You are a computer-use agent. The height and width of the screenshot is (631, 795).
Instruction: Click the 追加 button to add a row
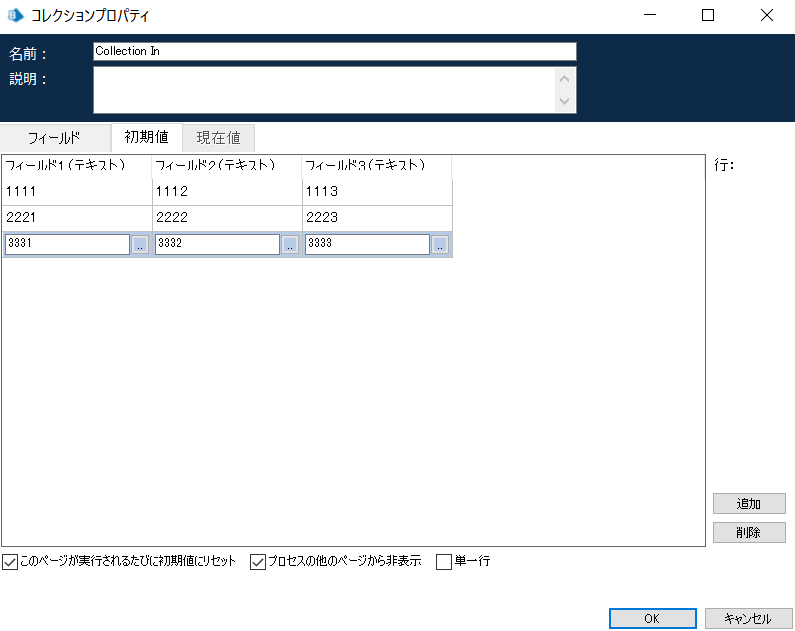749,504
